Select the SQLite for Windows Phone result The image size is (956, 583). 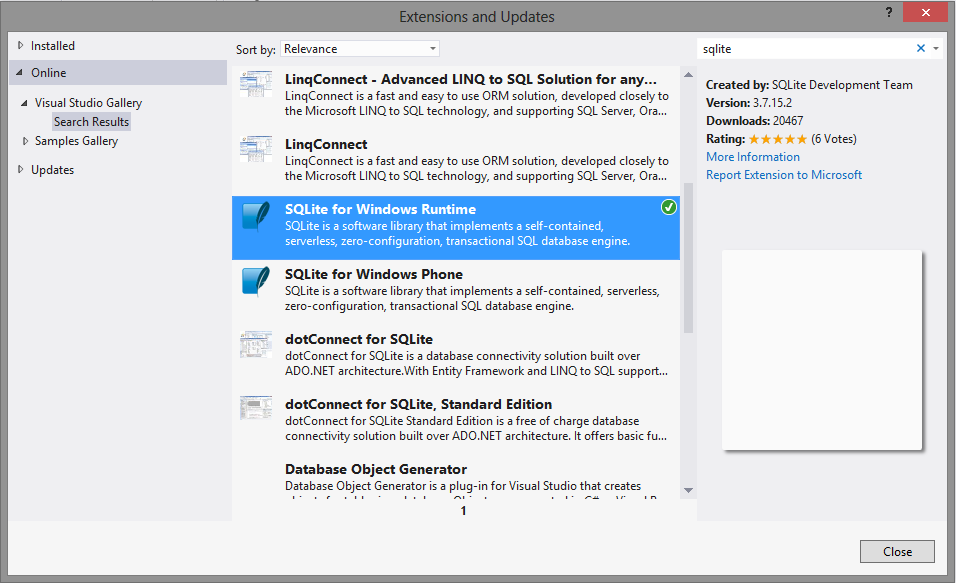click(x=455, y=290)
